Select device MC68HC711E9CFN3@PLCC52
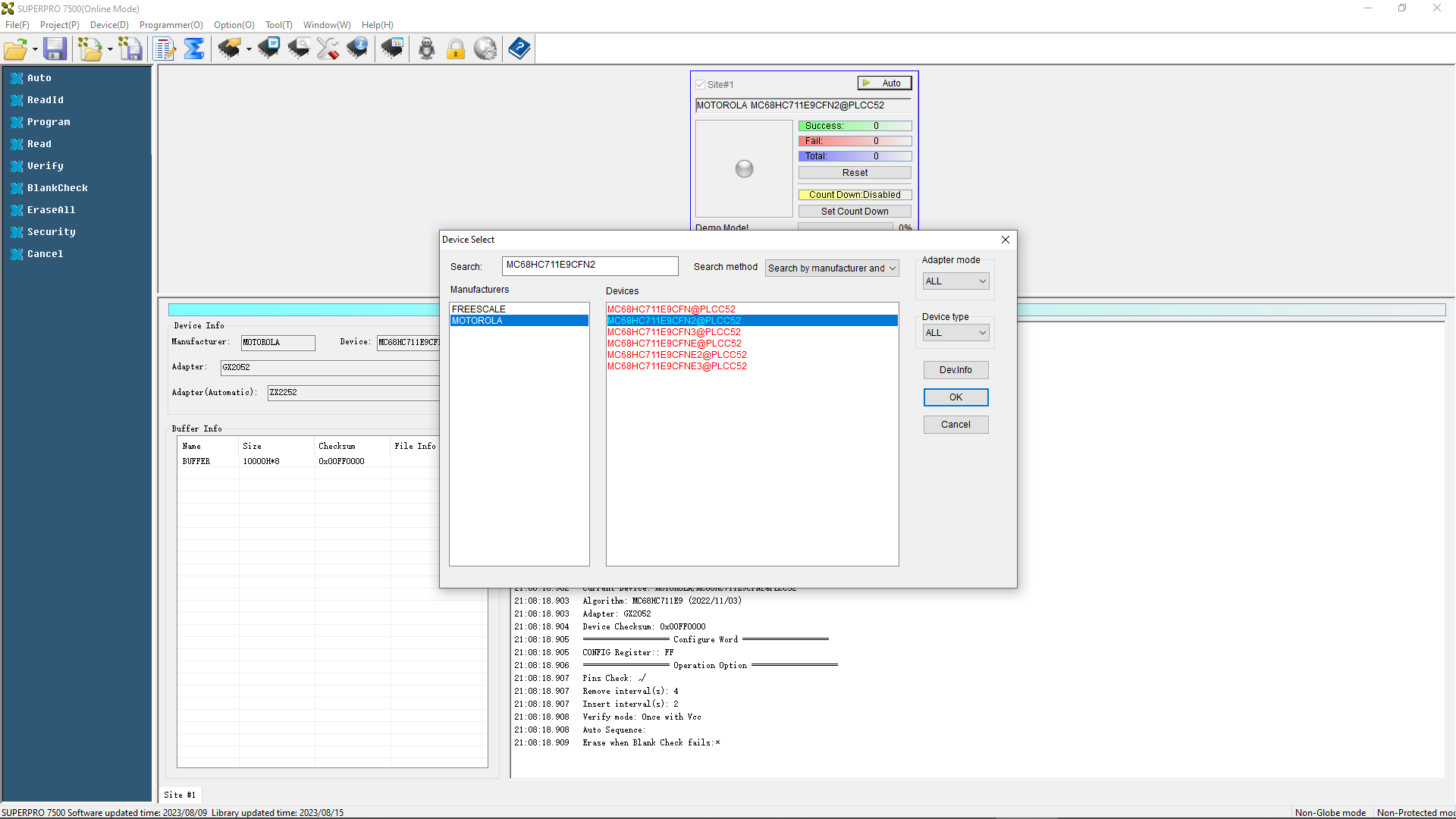This screenshot has height=819, width=1456. pyautogui.click(x=752, y=332)
